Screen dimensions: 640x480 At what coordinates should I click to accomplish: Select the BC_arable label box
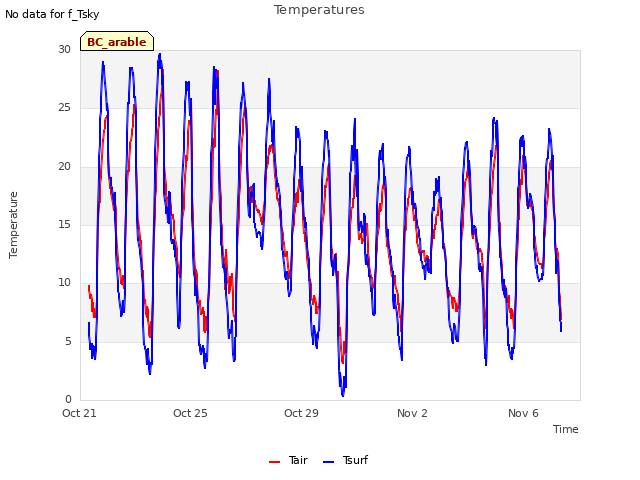pyautogui.click(x=117, y=41)
